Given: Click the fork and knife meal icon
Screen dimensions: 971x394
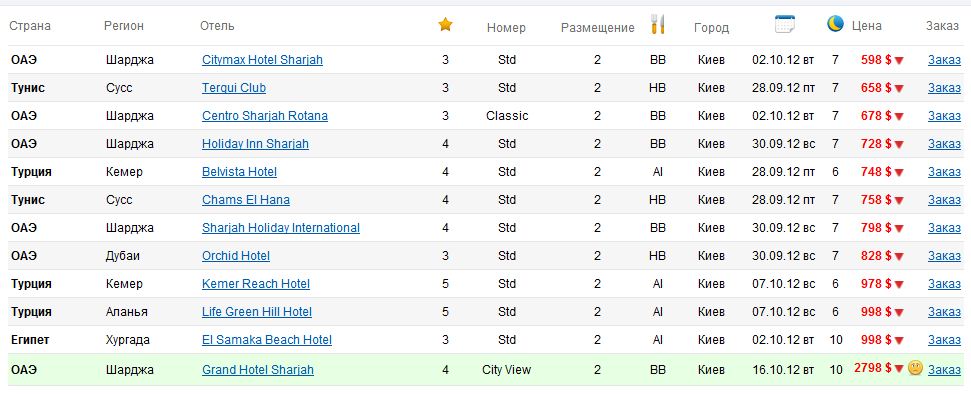Looking at the screenshot, I should pos(657,25).
